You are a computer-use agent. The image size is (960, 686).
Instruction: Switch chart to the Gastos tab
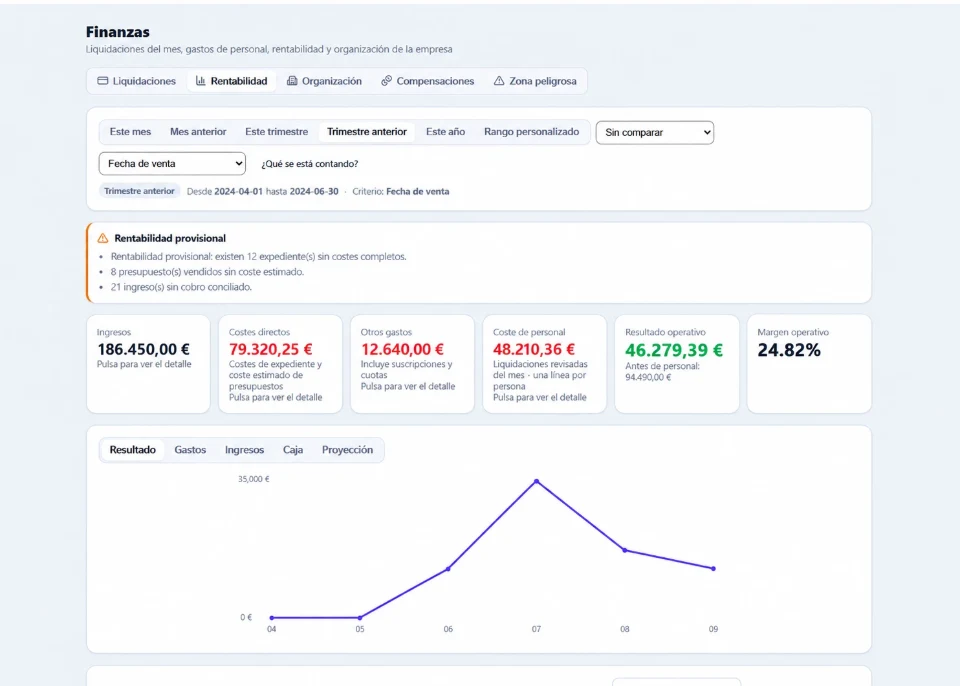click(x=190, y=450)
